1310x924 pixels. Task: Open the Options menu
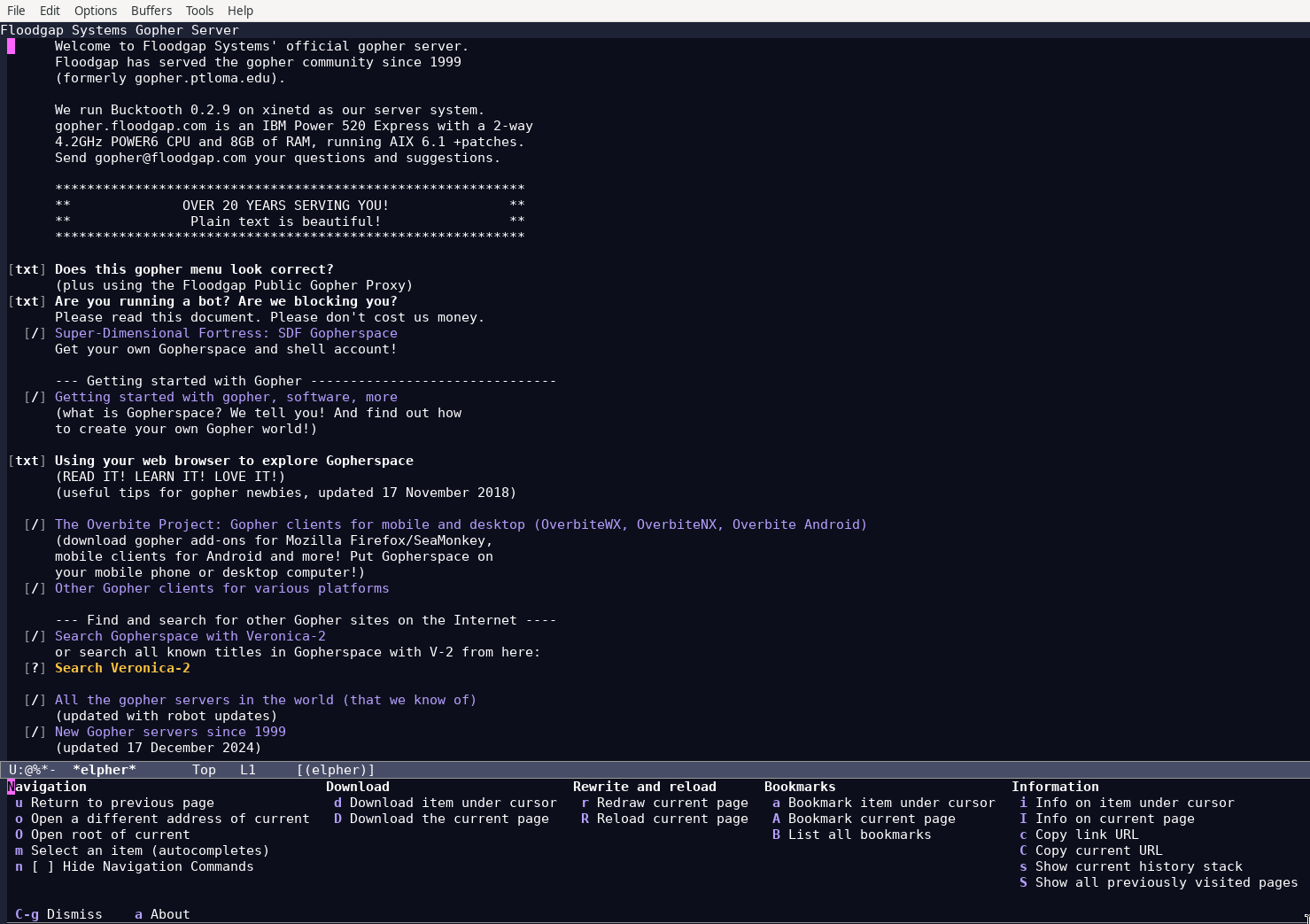[x=96, y=11]
